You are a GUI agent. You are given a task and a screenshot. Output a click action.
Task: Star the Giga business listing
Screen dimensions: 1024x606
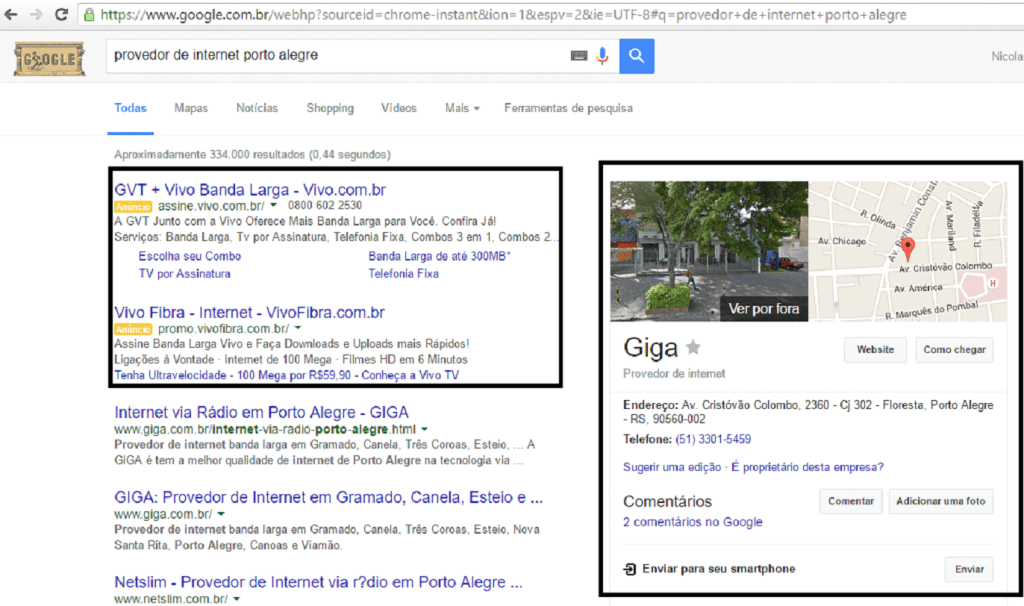tap(694, 347)
